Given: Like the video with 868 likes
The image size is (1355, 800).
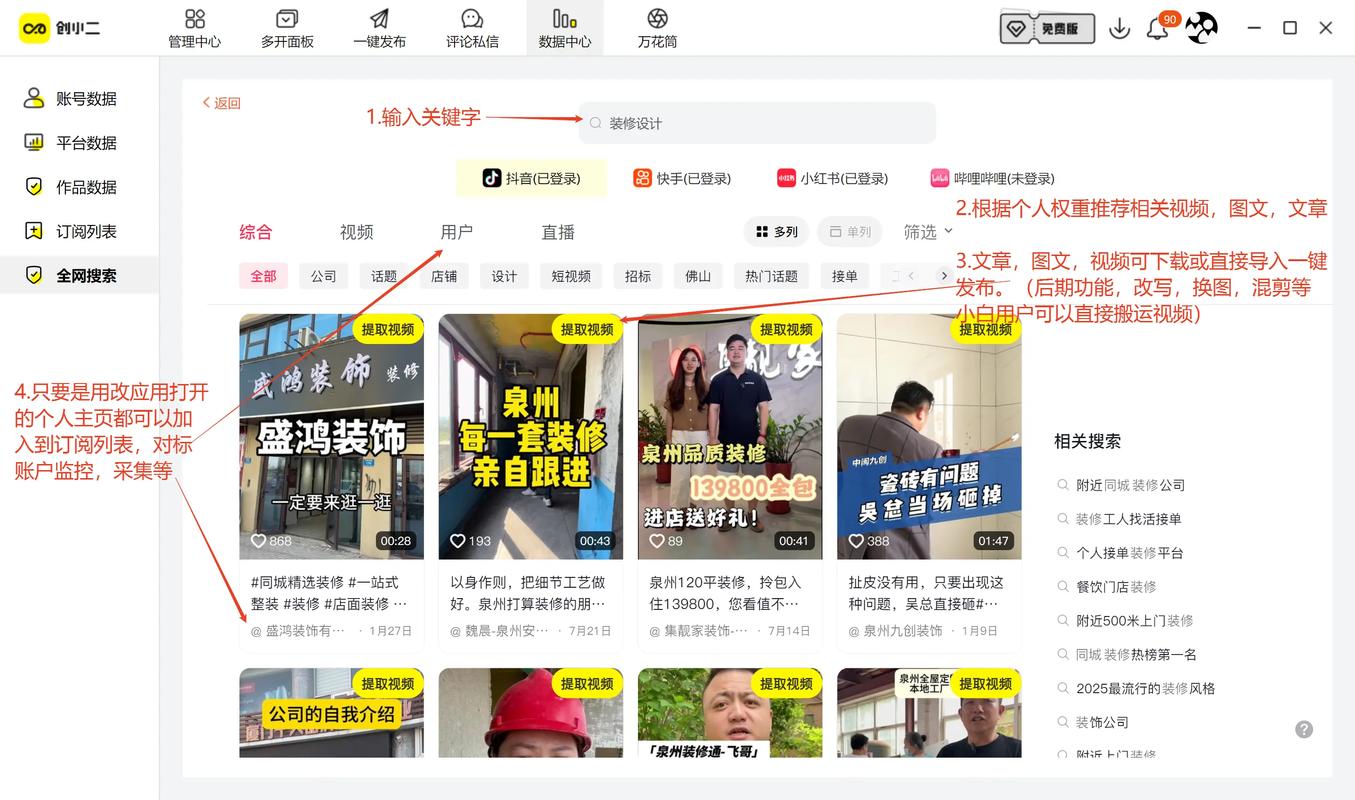Looking at the screenshot, I should (258, 541).
